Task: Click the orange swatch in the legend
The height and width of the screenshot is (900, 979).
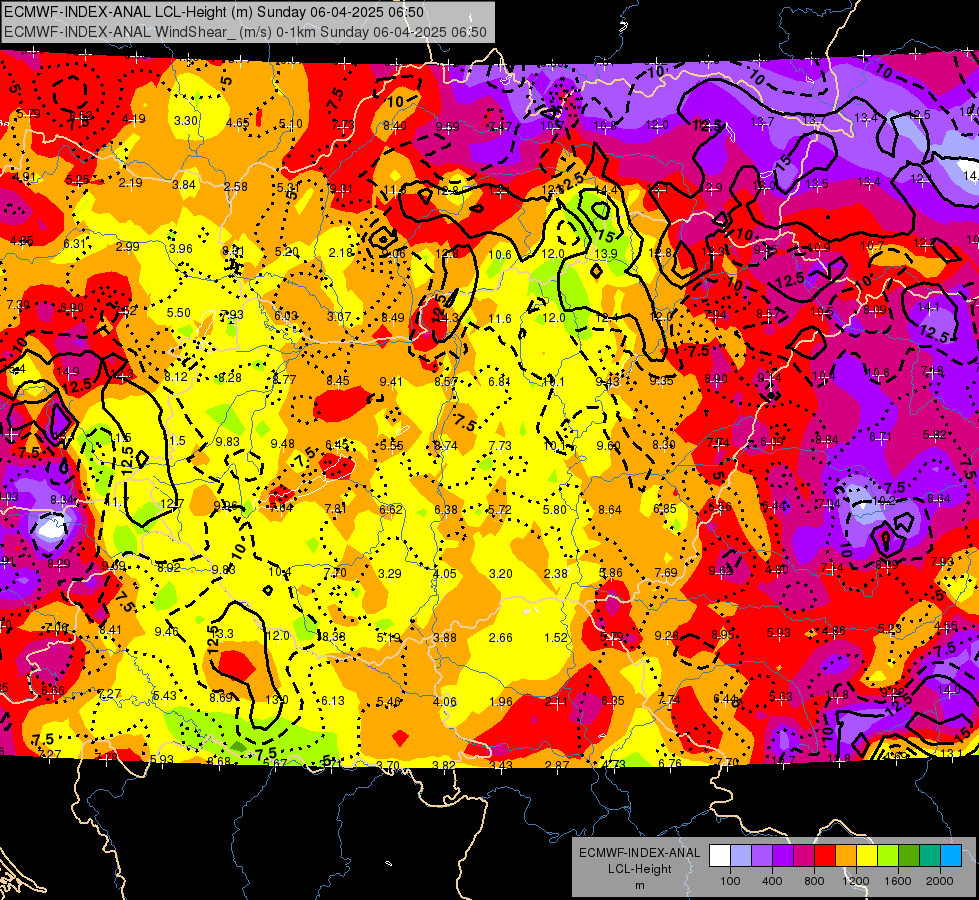Action: (846, 856)
